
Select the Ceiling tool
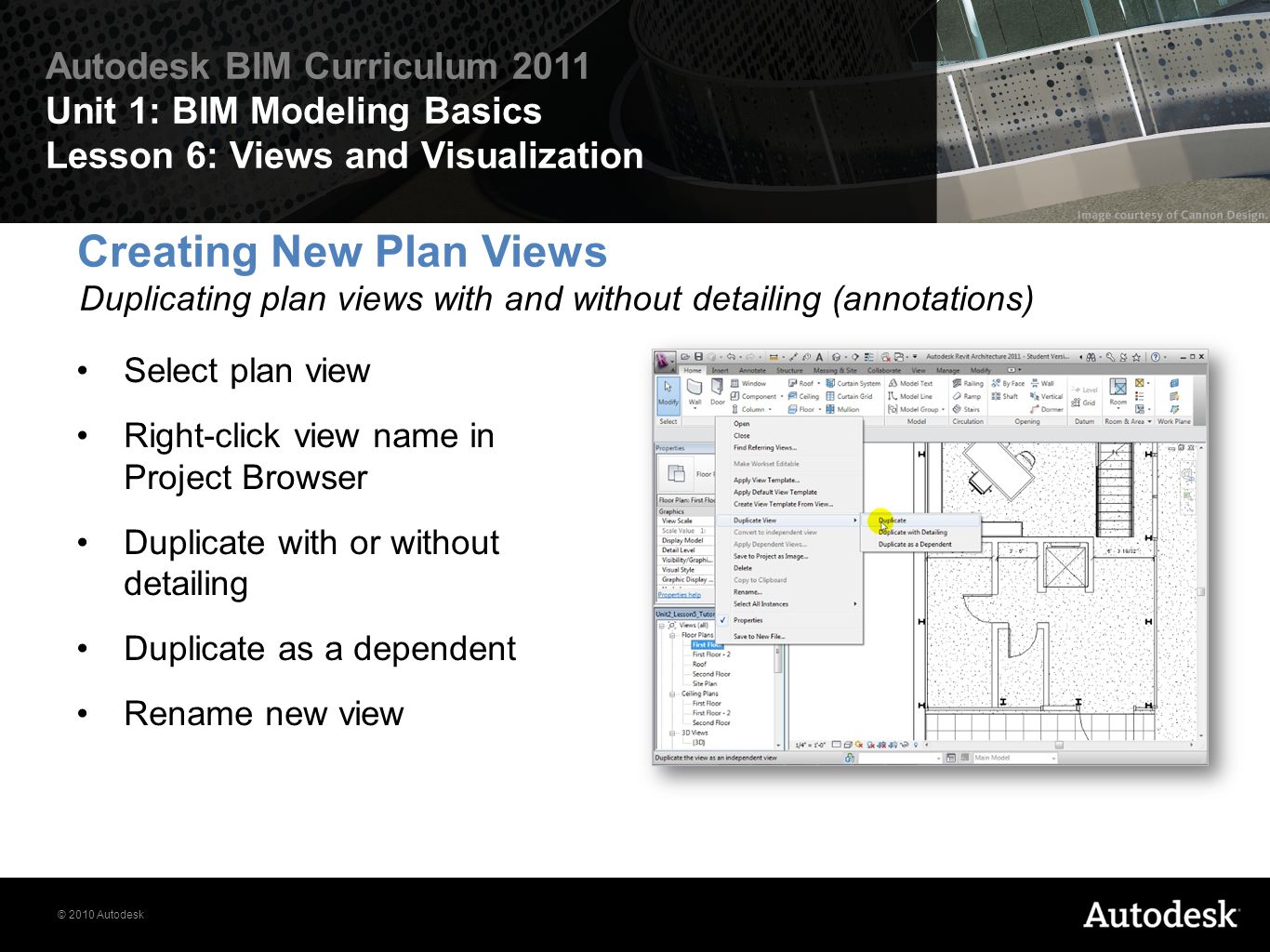(x=803, y=396)
